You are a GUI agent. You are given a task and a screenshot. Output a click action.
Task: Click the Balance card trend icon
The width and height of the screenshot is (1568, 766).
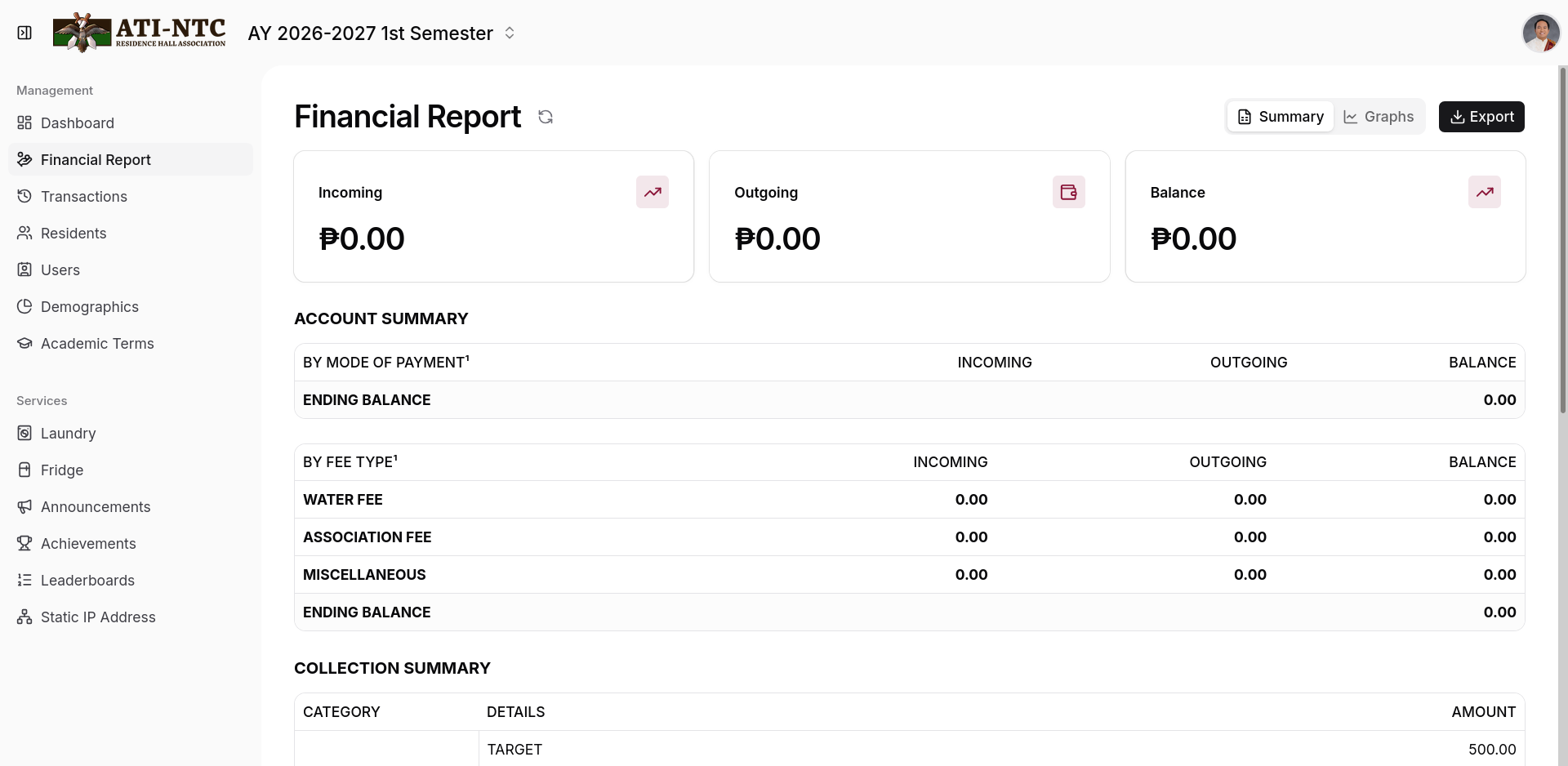pyautogui.click(x=1485, y=192)
